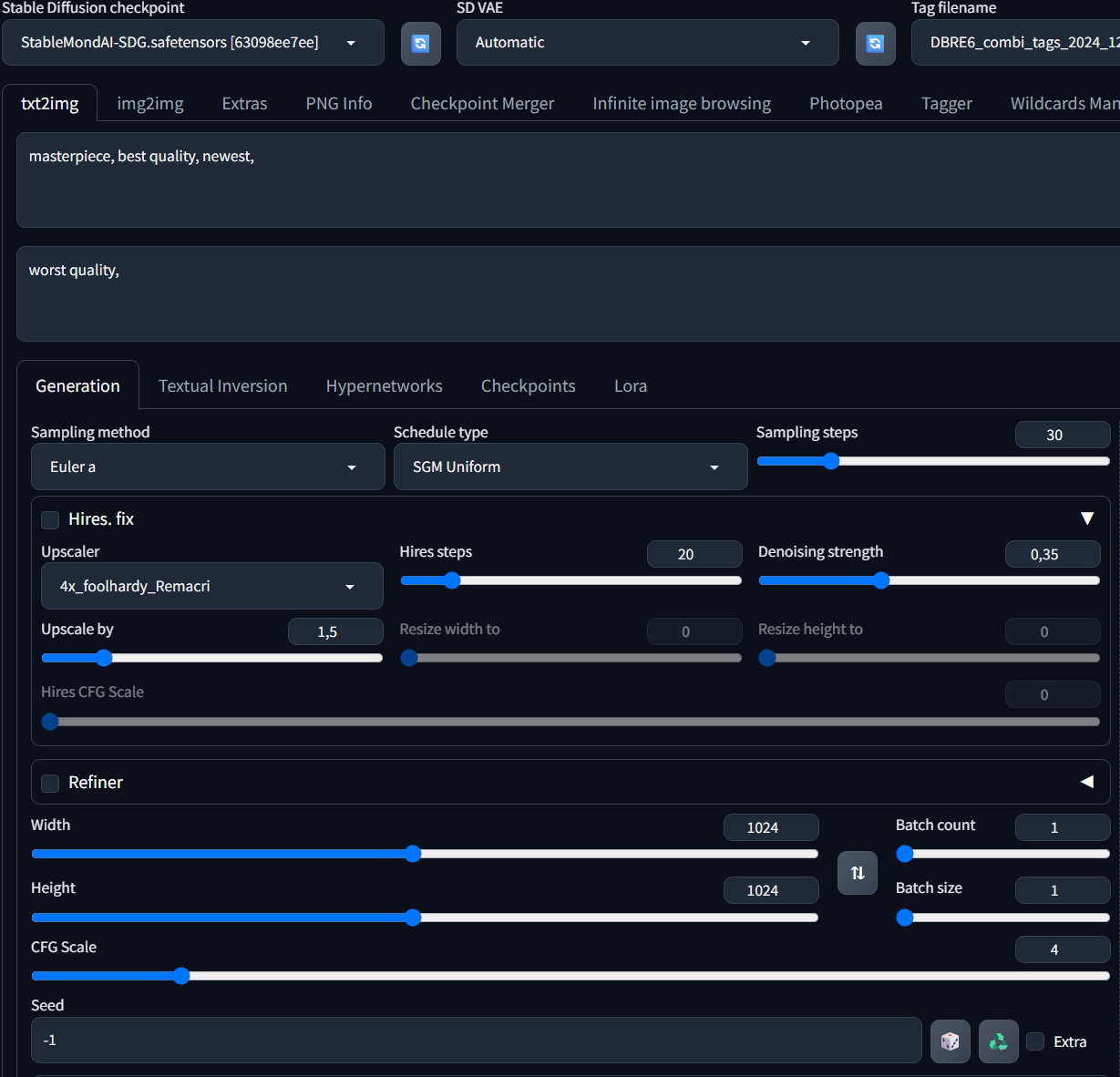The height and width of the screenshot is (1077, 1120).
Task: Click the Height number field
Action: (771, 890)
